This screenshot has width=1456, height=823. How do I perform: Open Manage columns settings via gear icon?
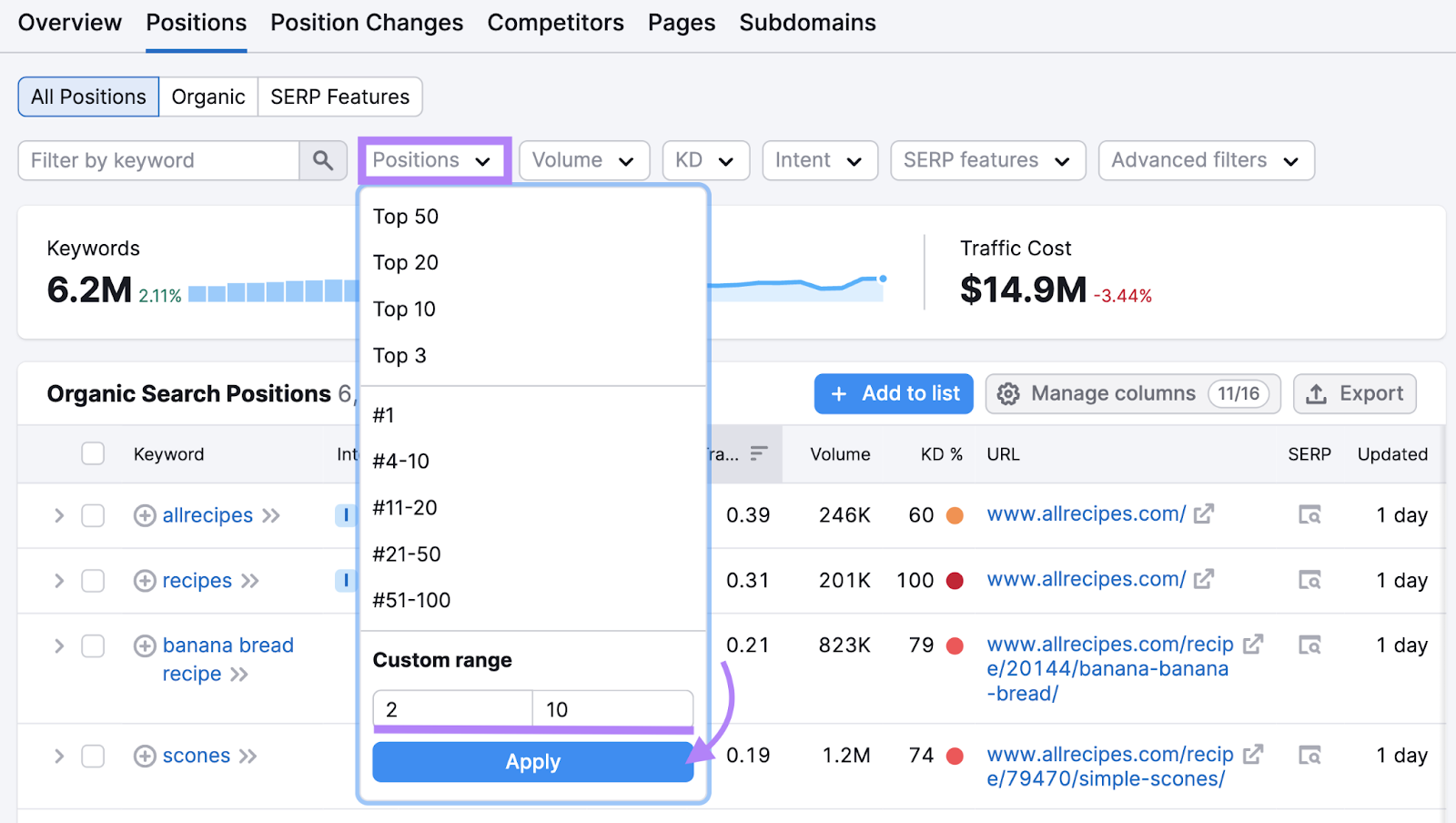[x=1009, y=393]
